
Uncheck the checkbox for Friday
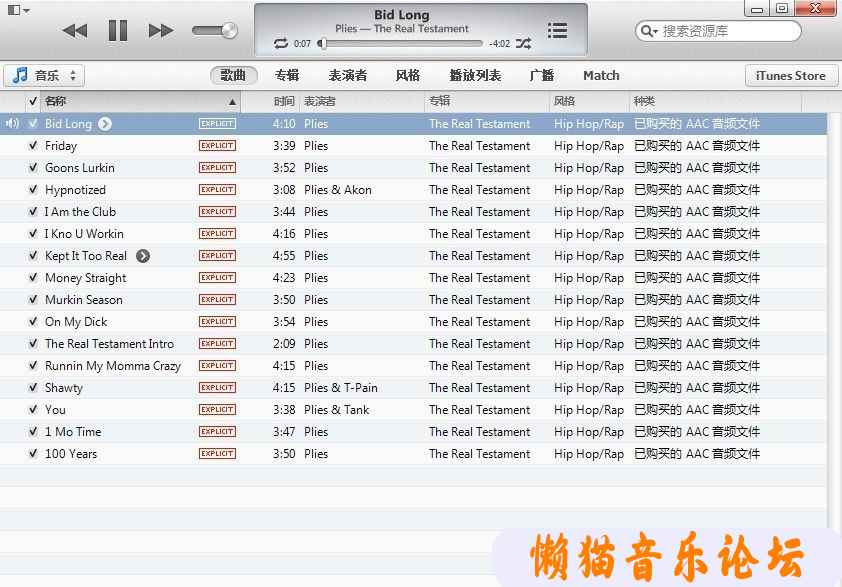(x=33, y=146)
